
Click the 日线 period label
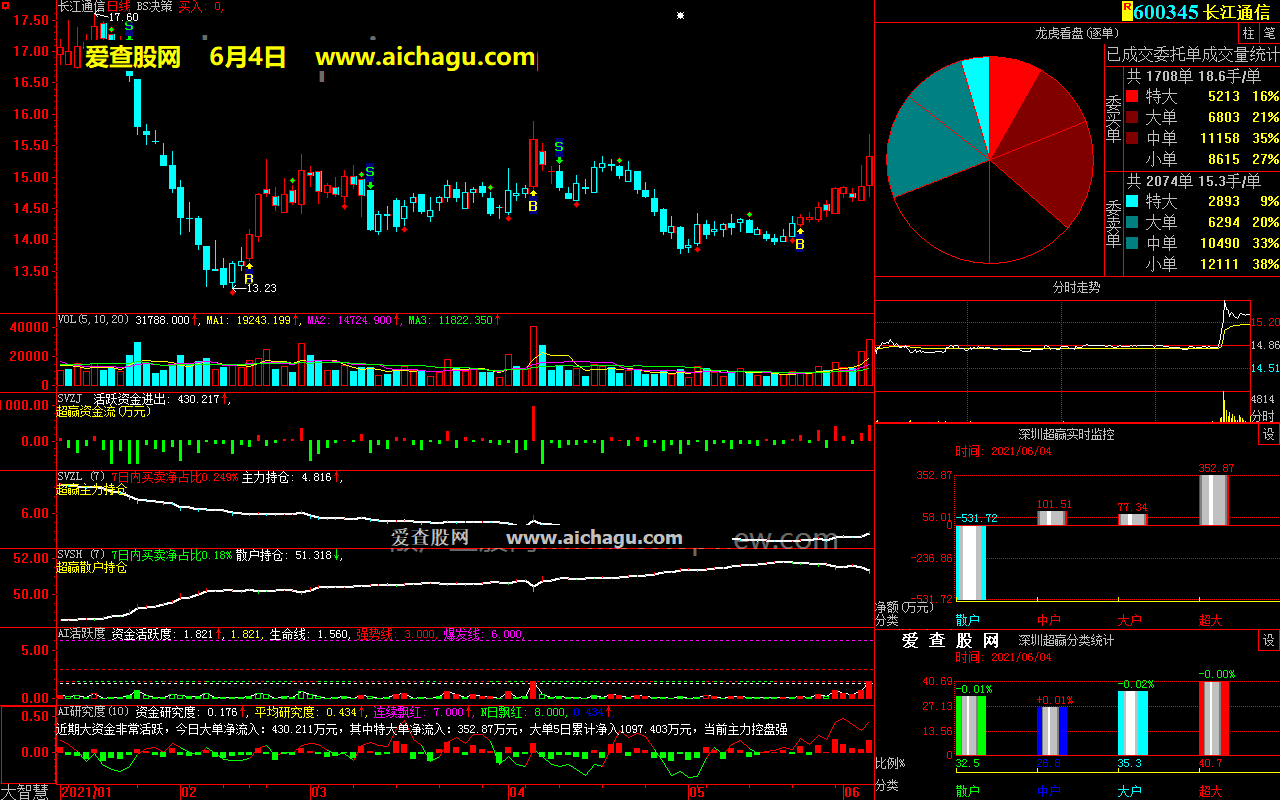click(x=118, y=6)
